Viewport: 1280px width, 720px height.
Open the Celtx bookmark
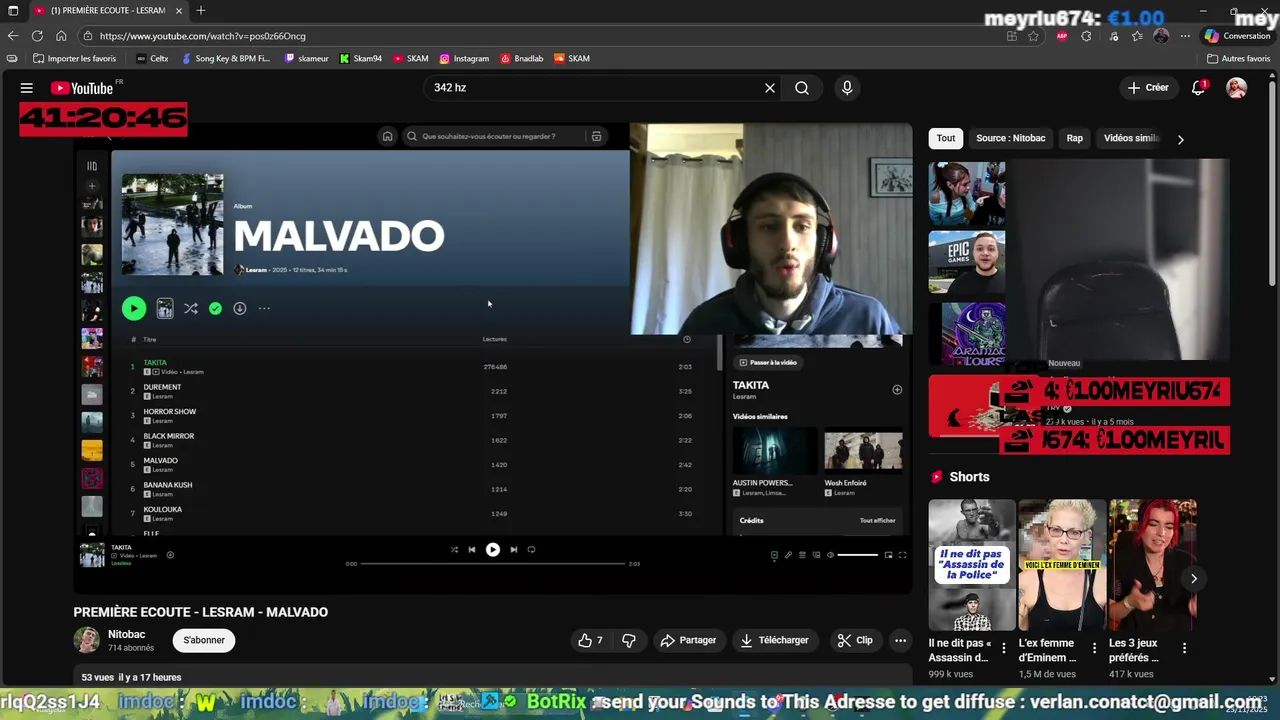coord(152,58)
